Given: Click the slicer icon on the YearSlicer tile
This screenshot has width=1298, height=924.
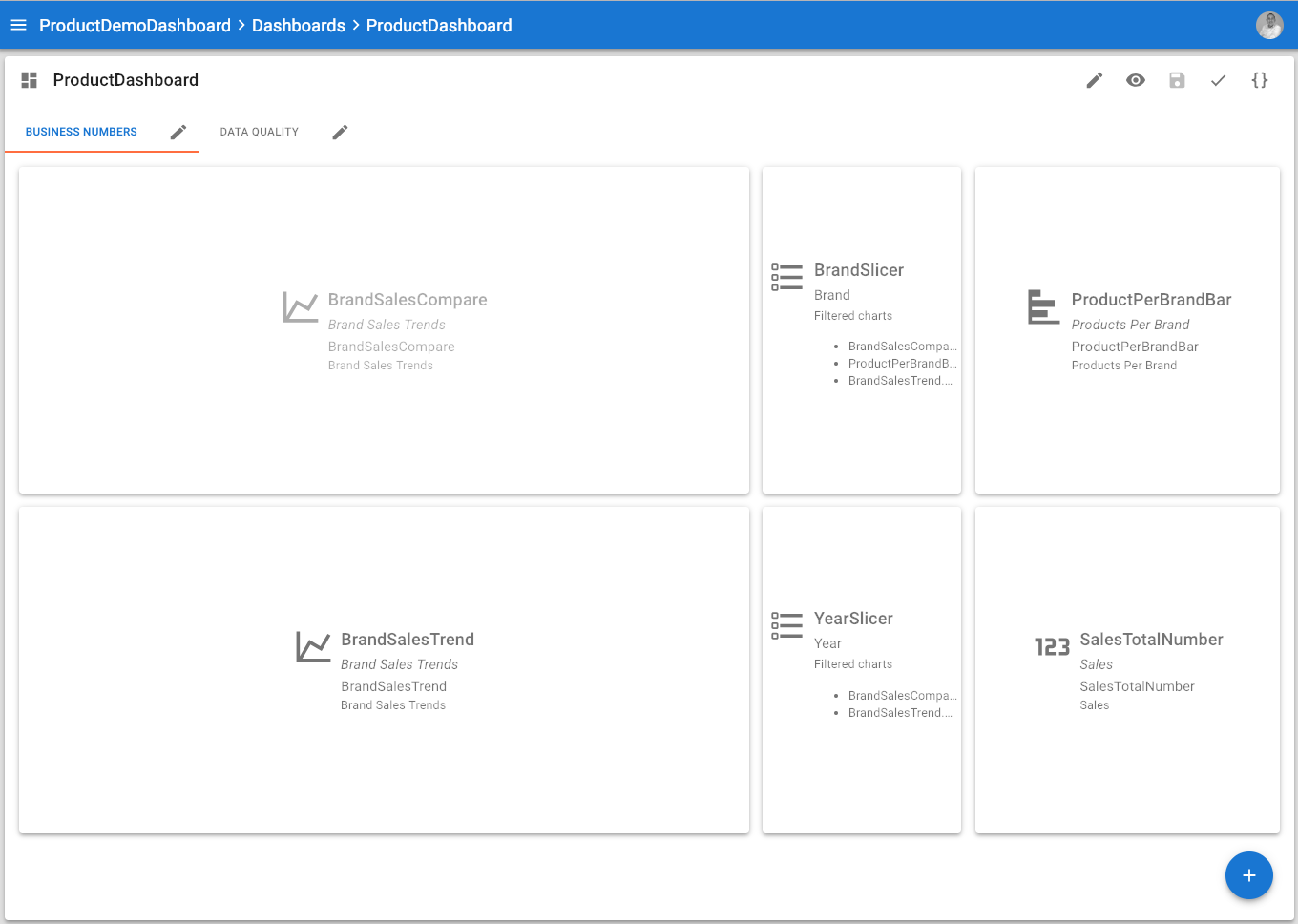Looking at the screenshot, I should tap(786, 625).
